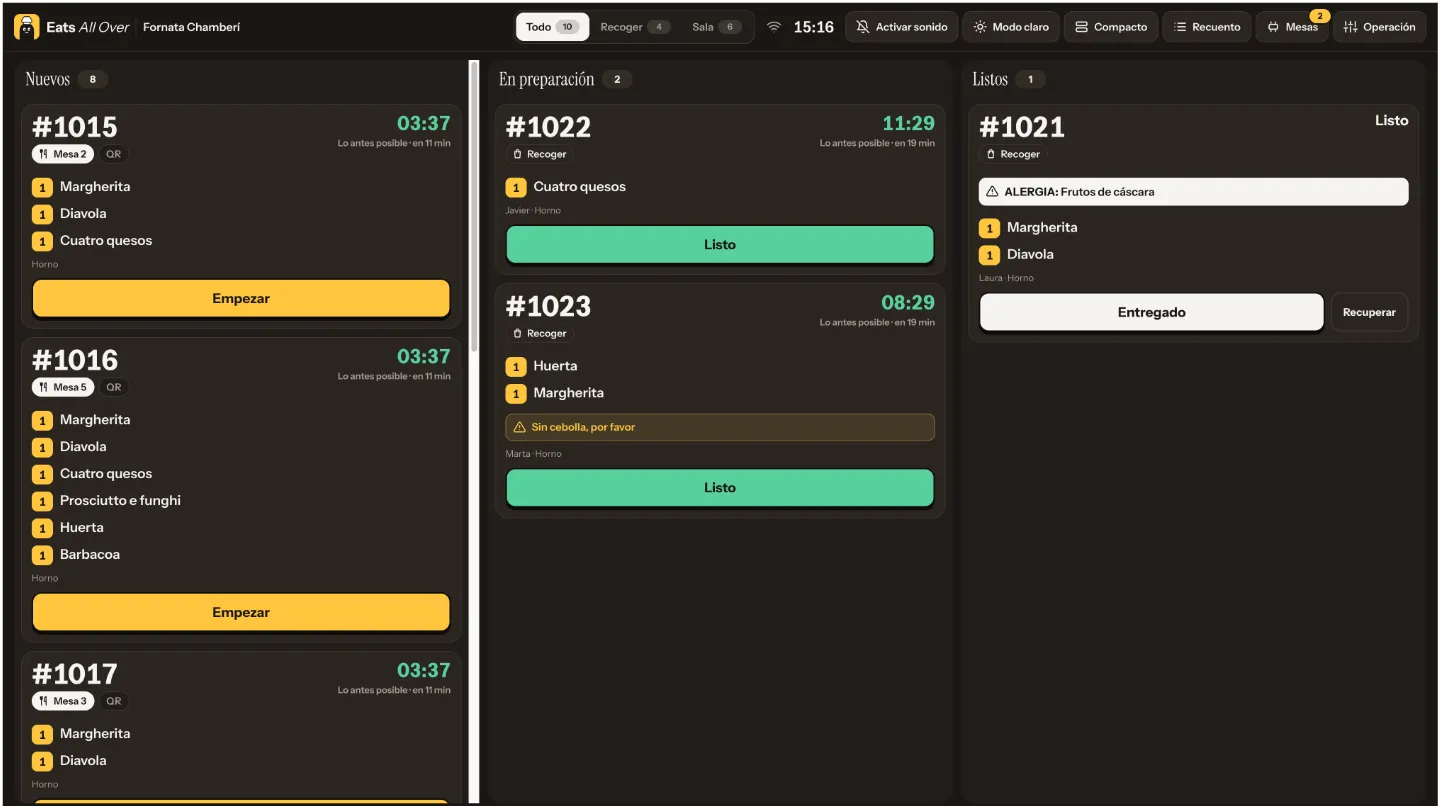
Task: Click the QR badge on order #1017
Action: [x=114, y=701]
